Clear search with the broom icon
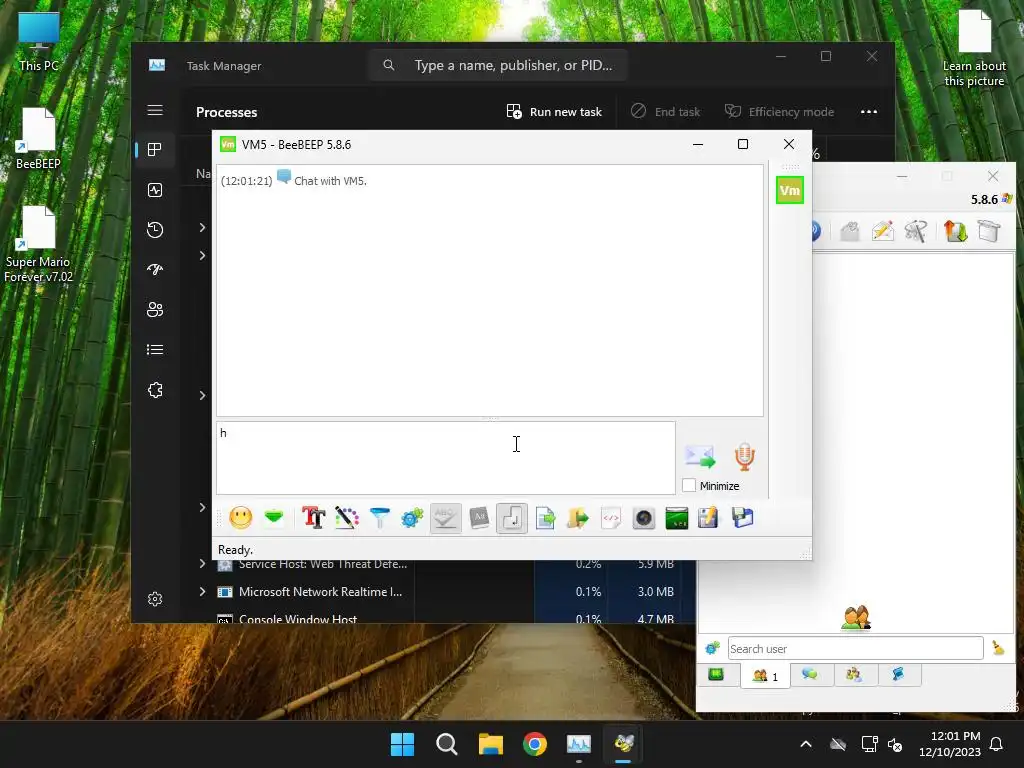 click(x=998, y=648)
